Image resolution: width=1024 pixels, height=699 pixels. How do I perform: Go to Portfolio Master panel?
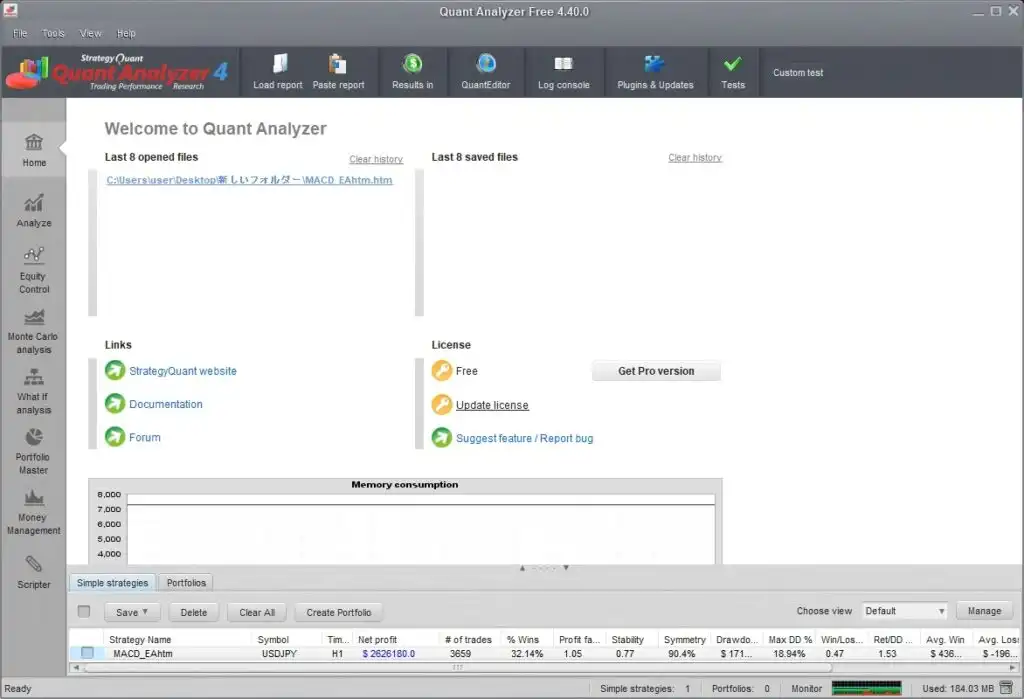pos(34,450)
